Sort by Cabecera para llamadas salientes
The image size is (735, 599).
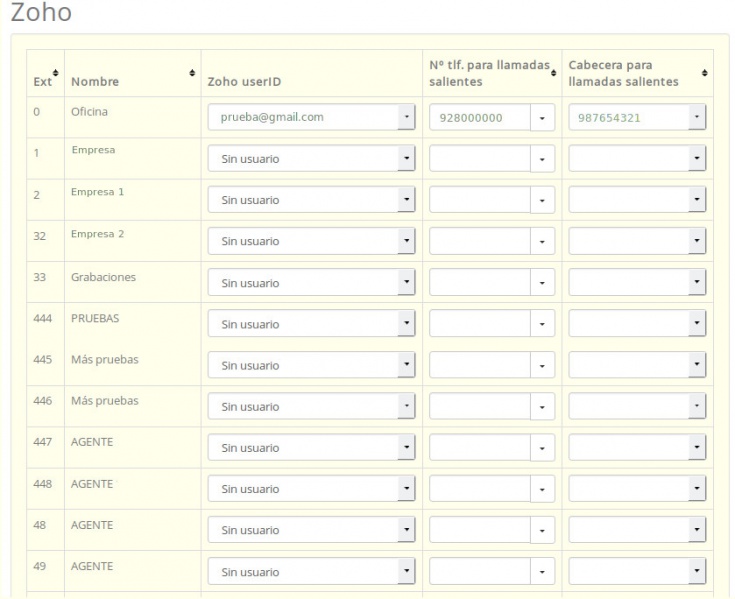(705, 74)
